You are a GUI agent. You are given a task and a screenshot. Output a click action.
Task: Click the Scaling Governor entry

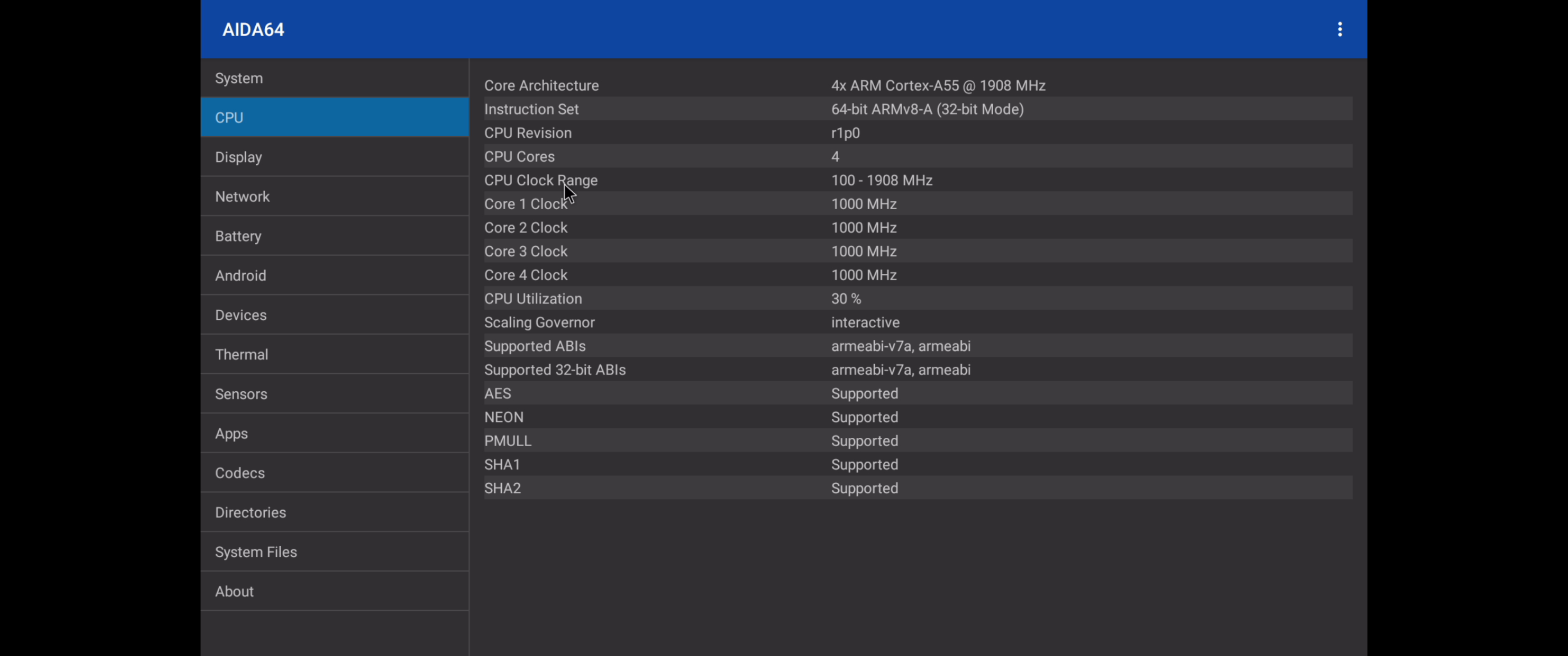tap(917, 323)
